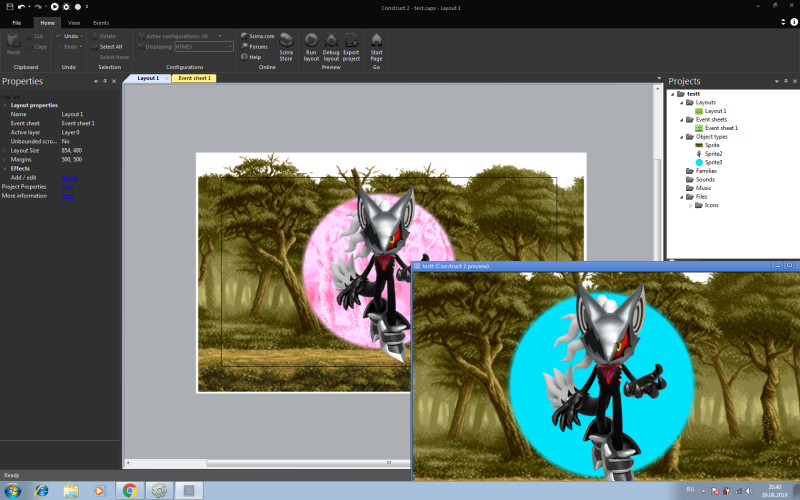Collapse the Layout properties section
The height and width of the screenshot is (500, 800).
click(x=5, y=105)
